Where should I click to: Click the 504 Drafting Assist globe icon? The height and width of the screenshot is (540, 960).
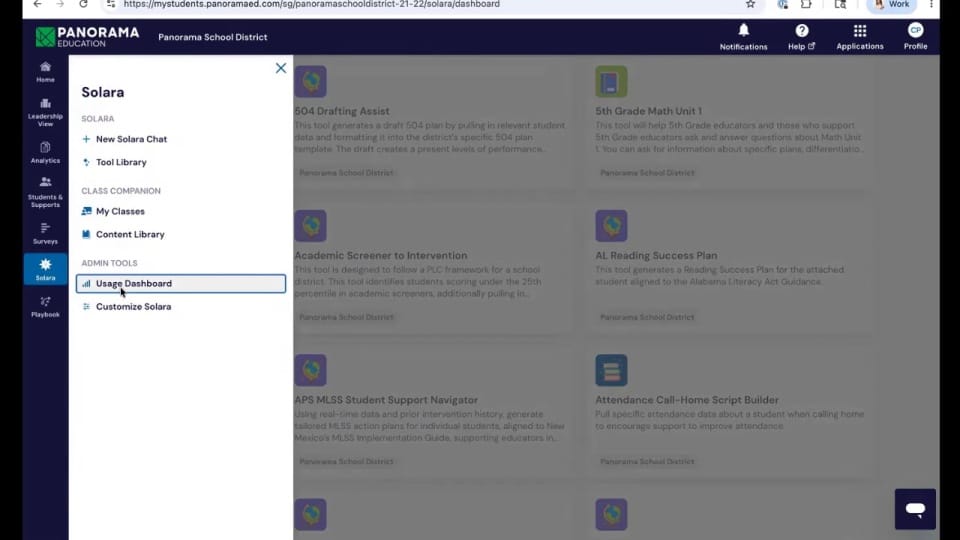(x=310, y=81)
